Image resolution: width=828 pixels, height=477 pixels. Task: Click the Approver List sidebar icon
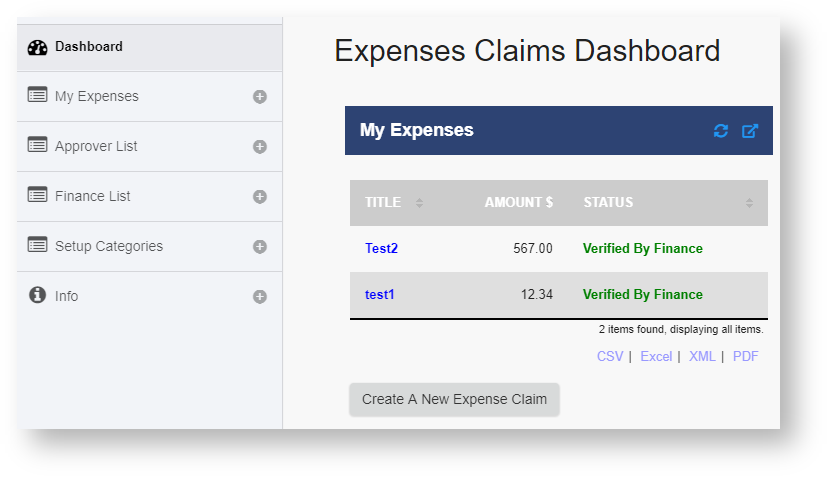[x=38, y=146]
